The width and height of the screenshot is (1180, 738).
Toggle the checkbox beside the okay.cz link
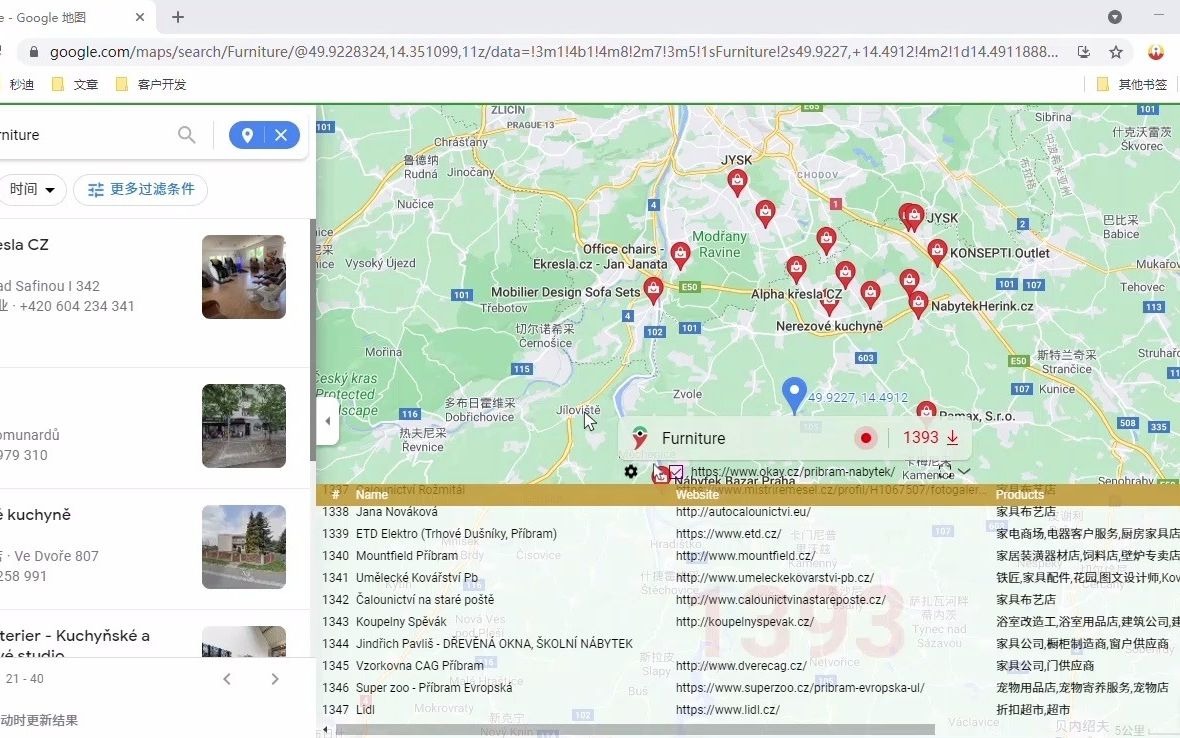click(676, 471)
